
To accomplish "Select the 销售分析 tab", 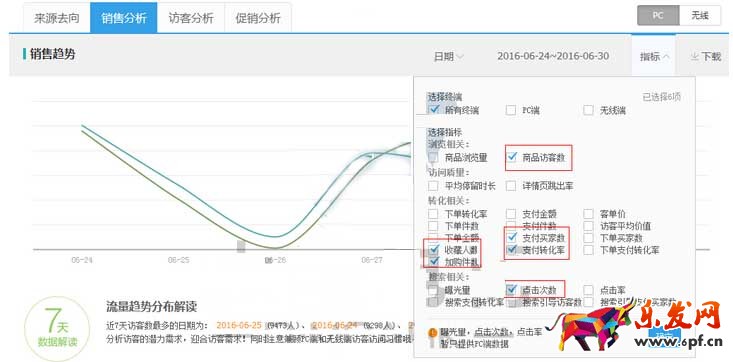I will [x=123, y=18].
